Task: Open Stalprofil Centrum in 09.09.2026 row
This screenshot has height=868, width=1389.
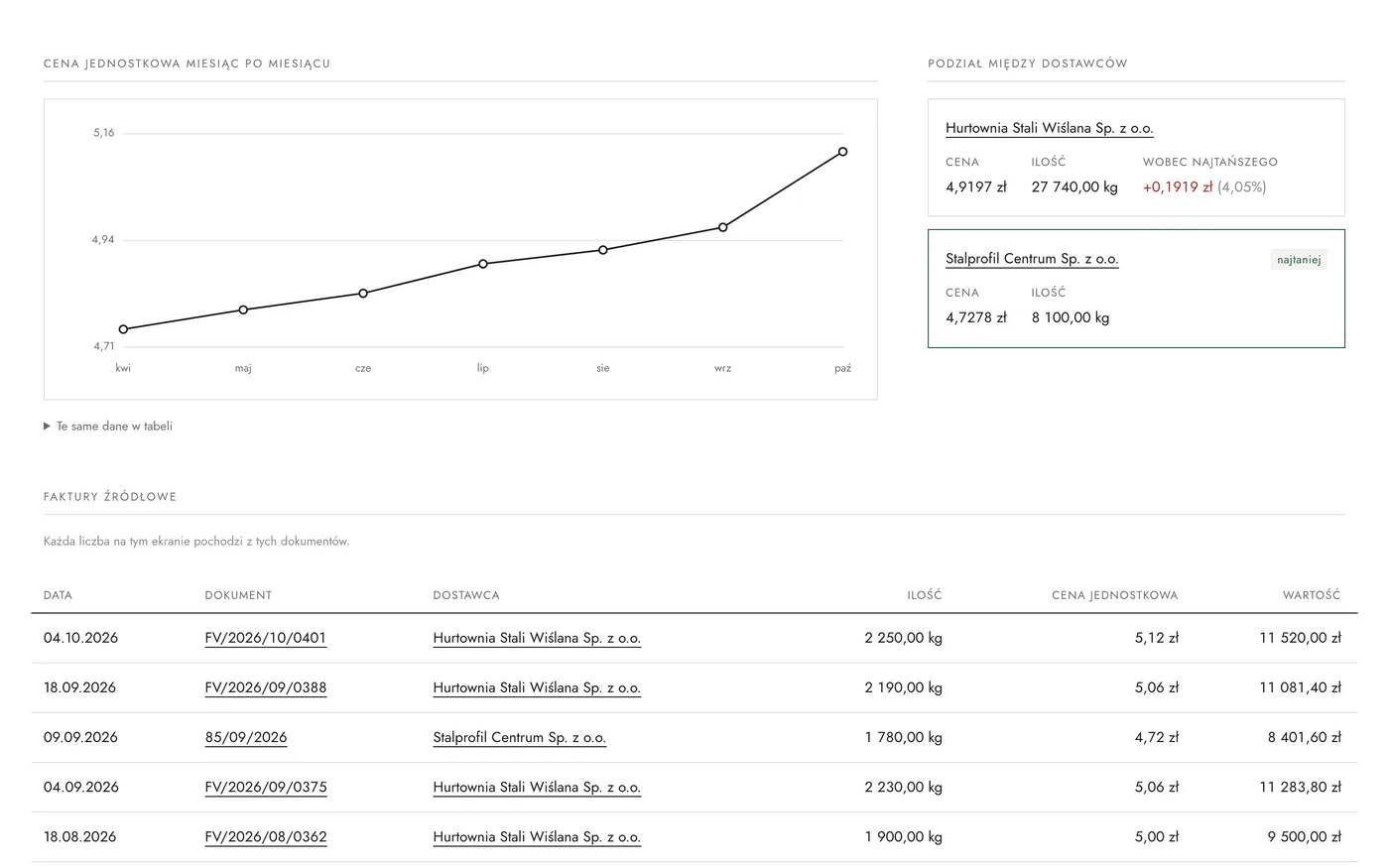Action: pos(520,737)
